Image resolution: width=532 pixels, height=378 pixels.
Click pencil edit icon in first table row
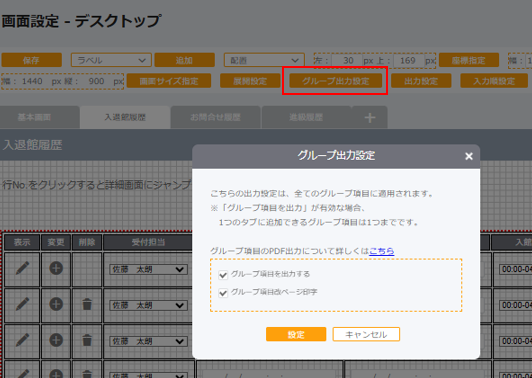22,269
